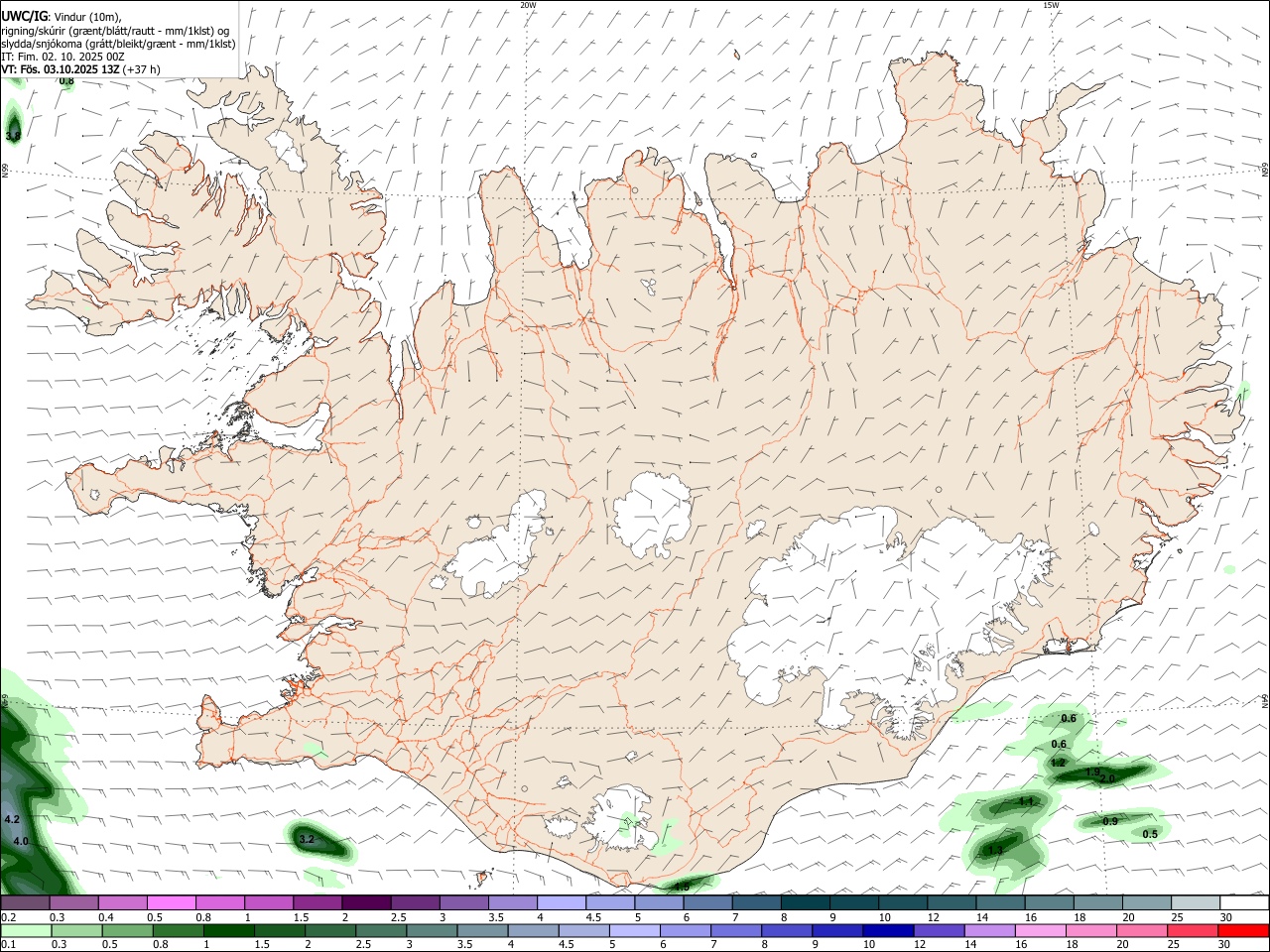Select the lavender 4–4.5 snow scale swatch

562,903
